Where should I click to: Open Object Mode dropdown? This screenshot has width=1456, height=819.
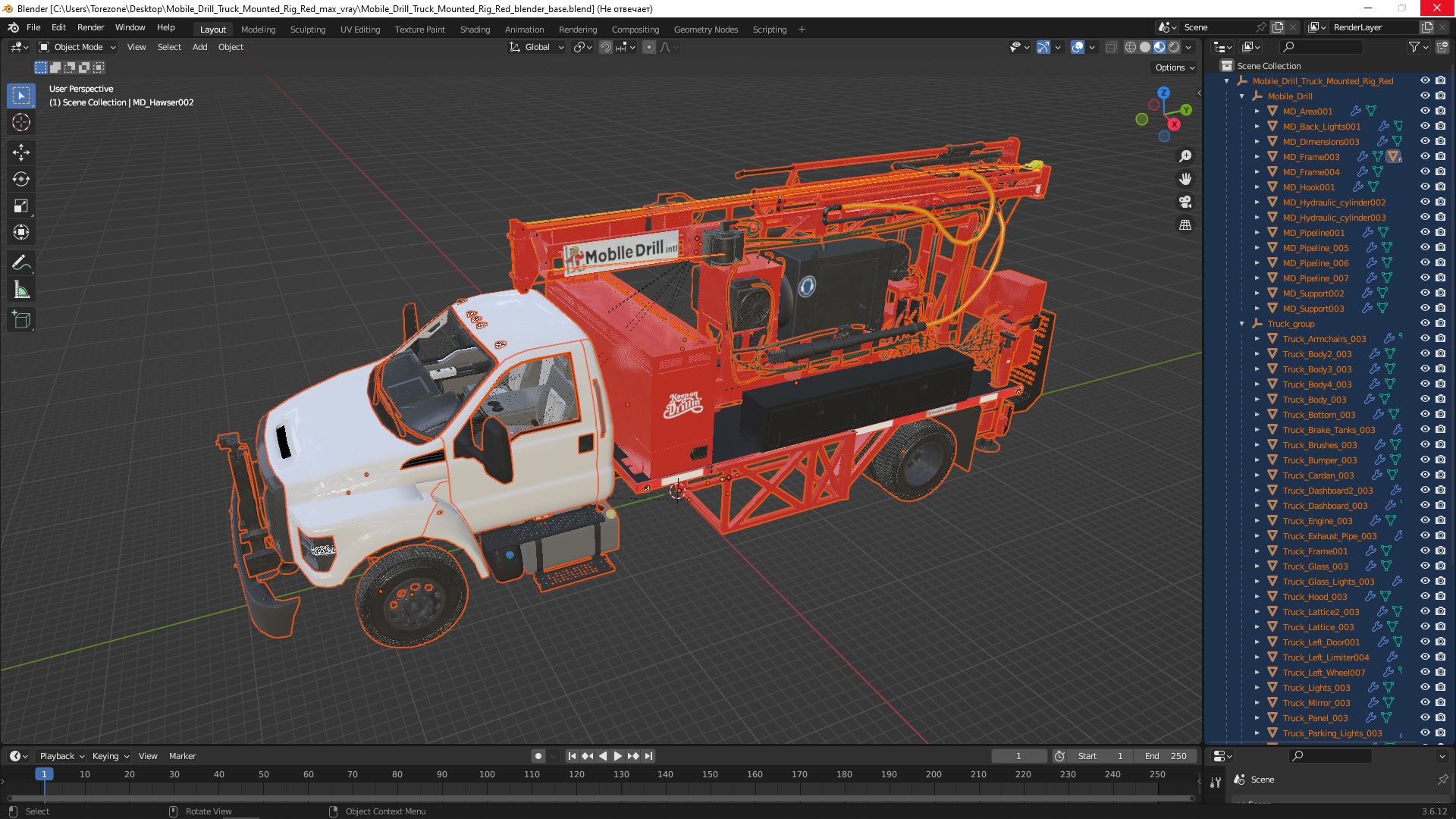click(x=77, y=47)
